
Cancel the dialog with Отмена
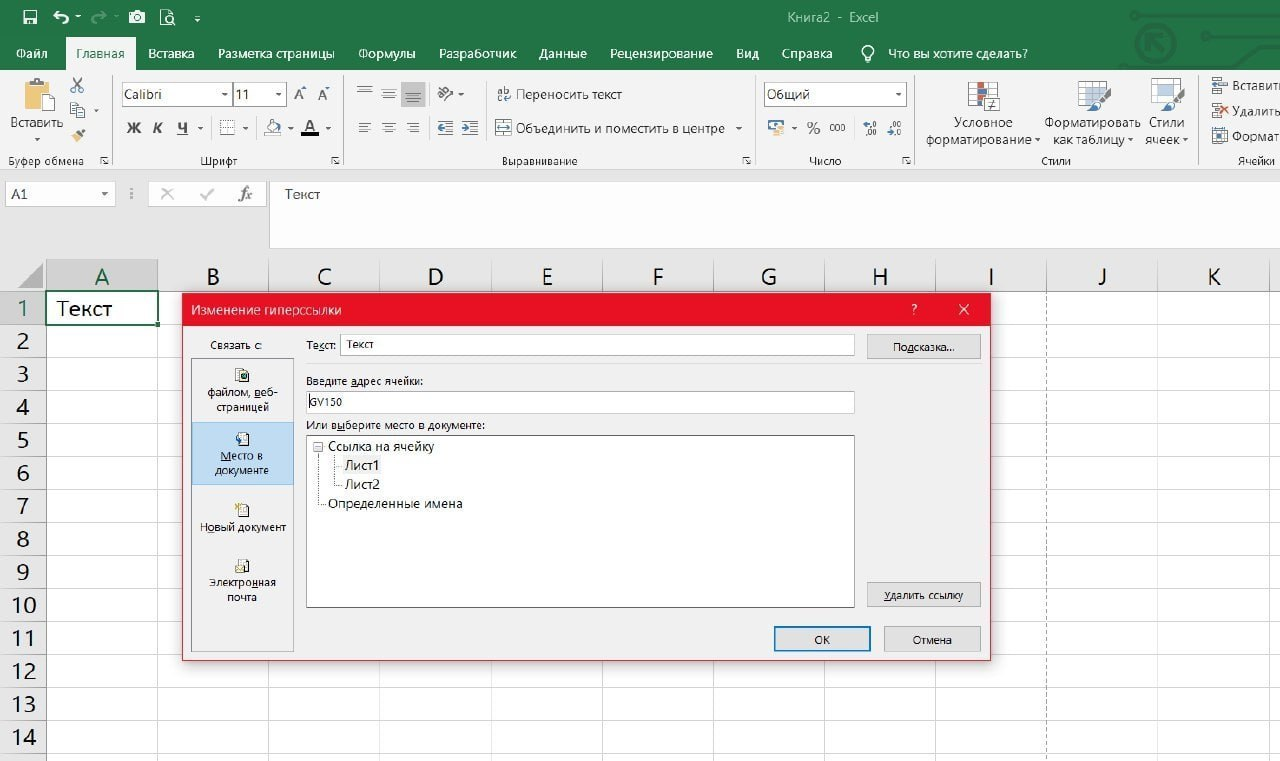(x=932, y=639)
